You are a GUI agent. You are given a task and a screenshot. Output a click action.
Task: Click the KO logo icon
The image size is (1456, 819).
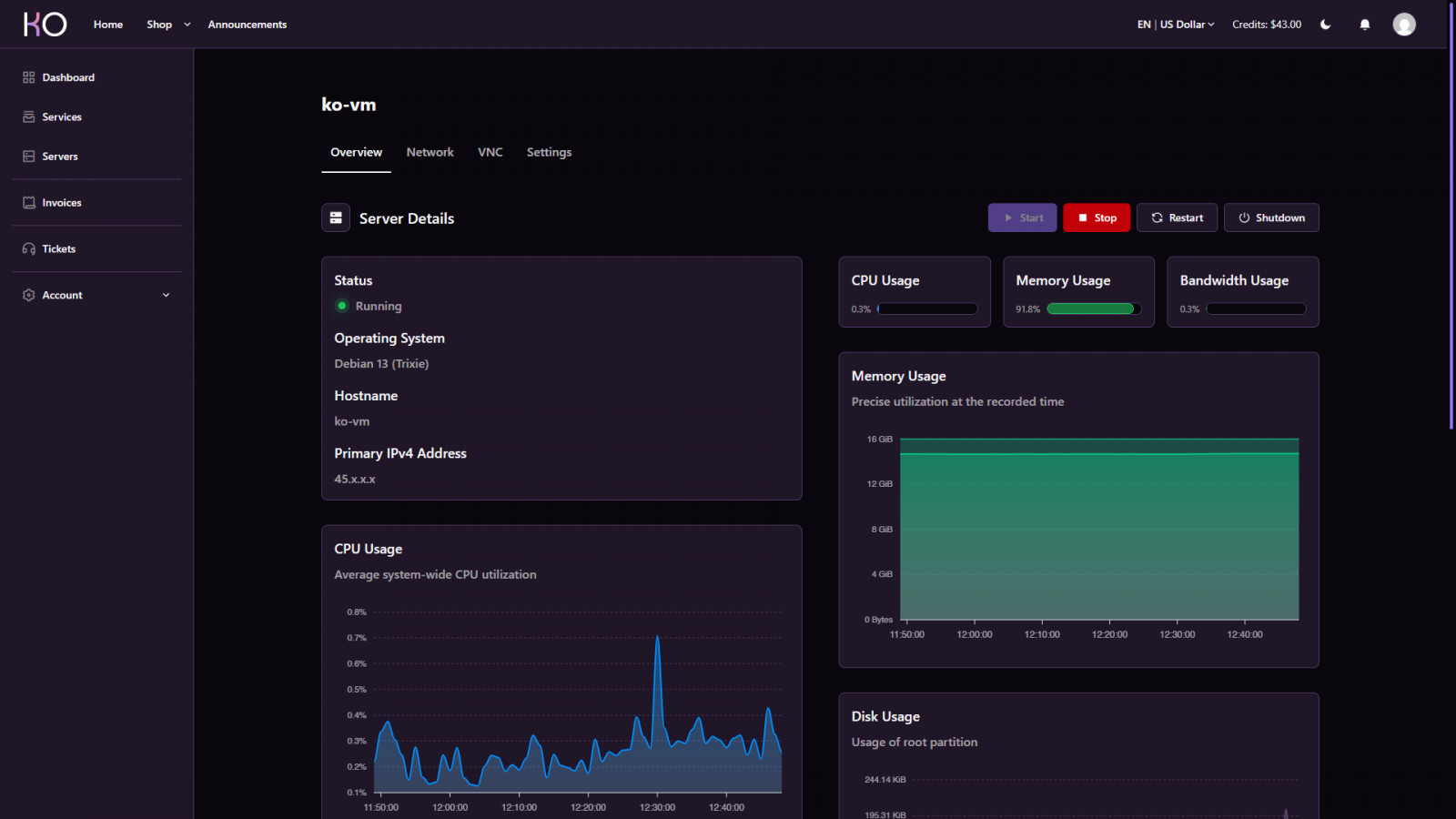point(45,25)
